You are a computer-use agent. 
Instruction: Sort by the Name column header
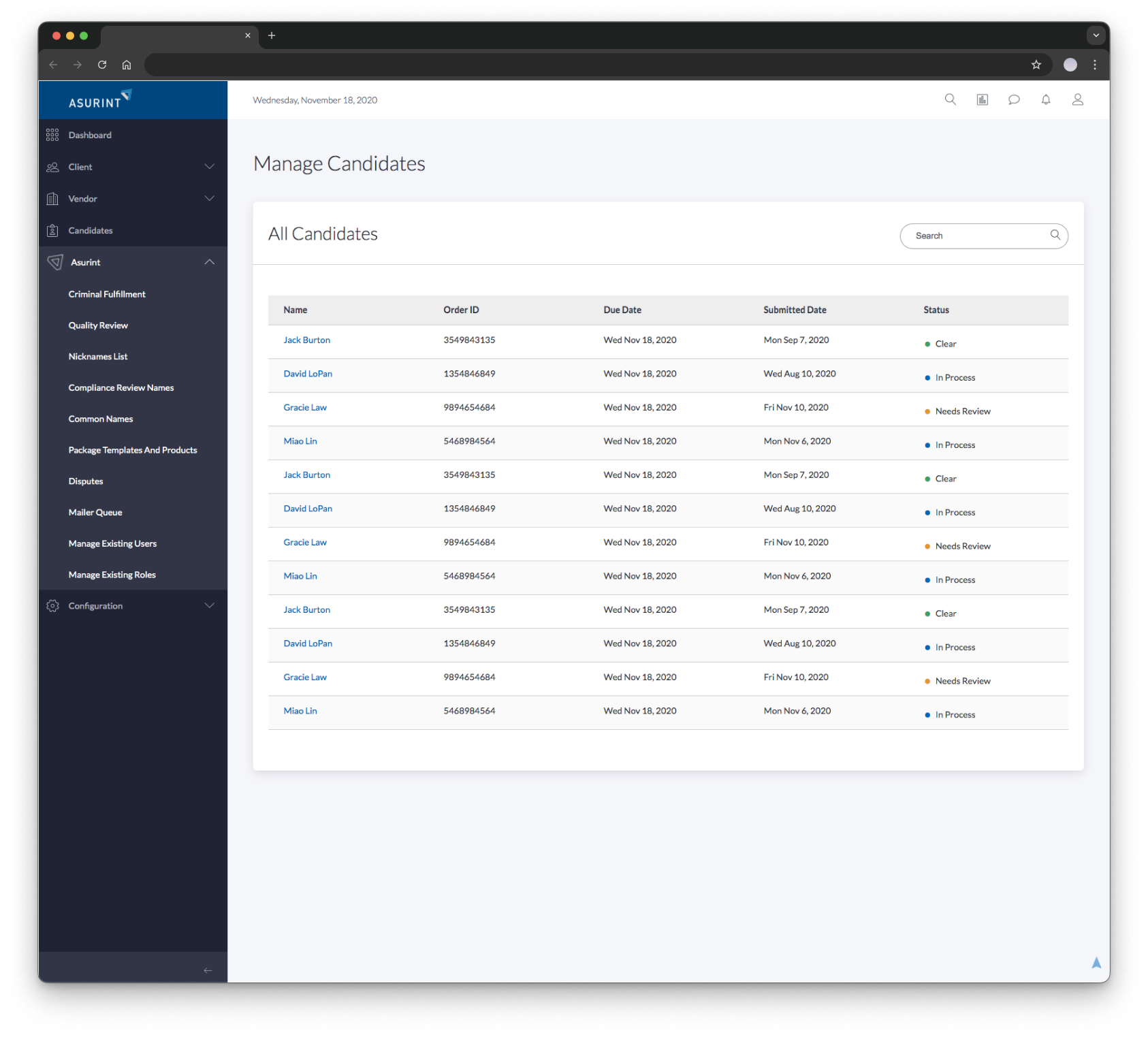(296, 310)
